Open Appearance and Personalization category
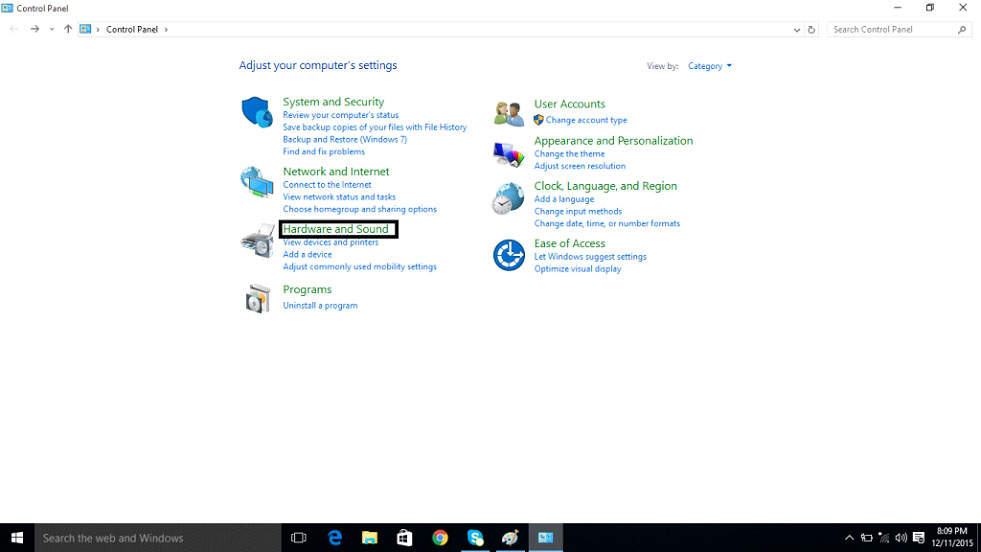This screenshot has width=981, height=552. [x=613, y=141]
